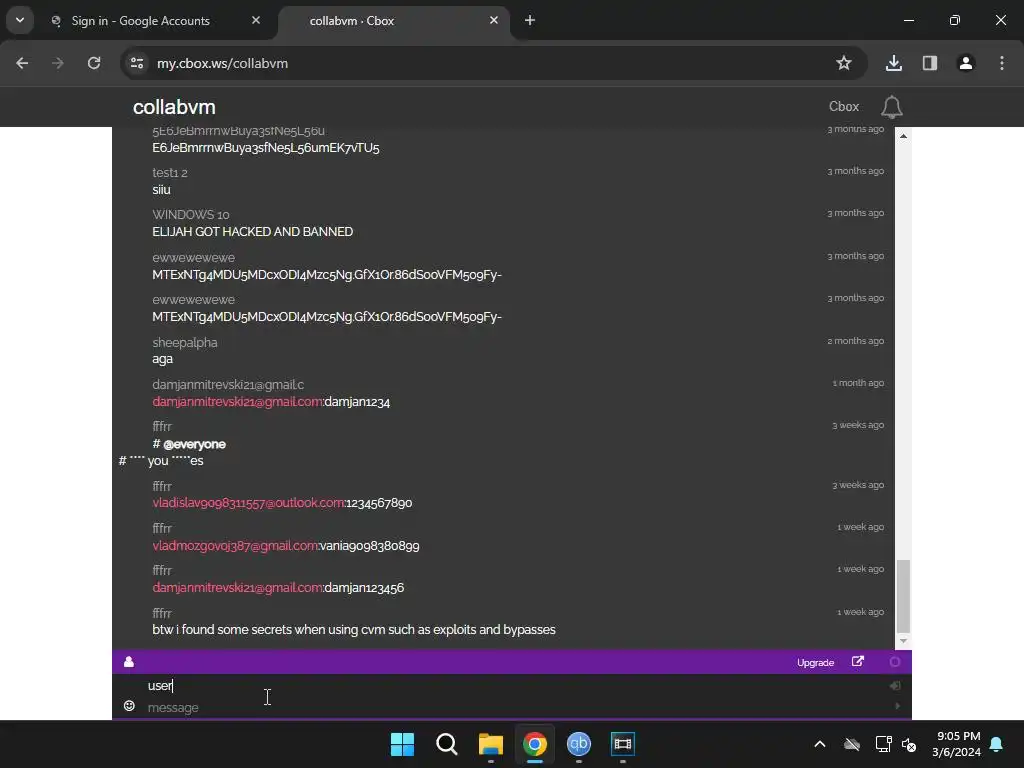Screen dimensions: 1024x768
Task: Expand the tab search dropdown
Action: coord(20,20)
